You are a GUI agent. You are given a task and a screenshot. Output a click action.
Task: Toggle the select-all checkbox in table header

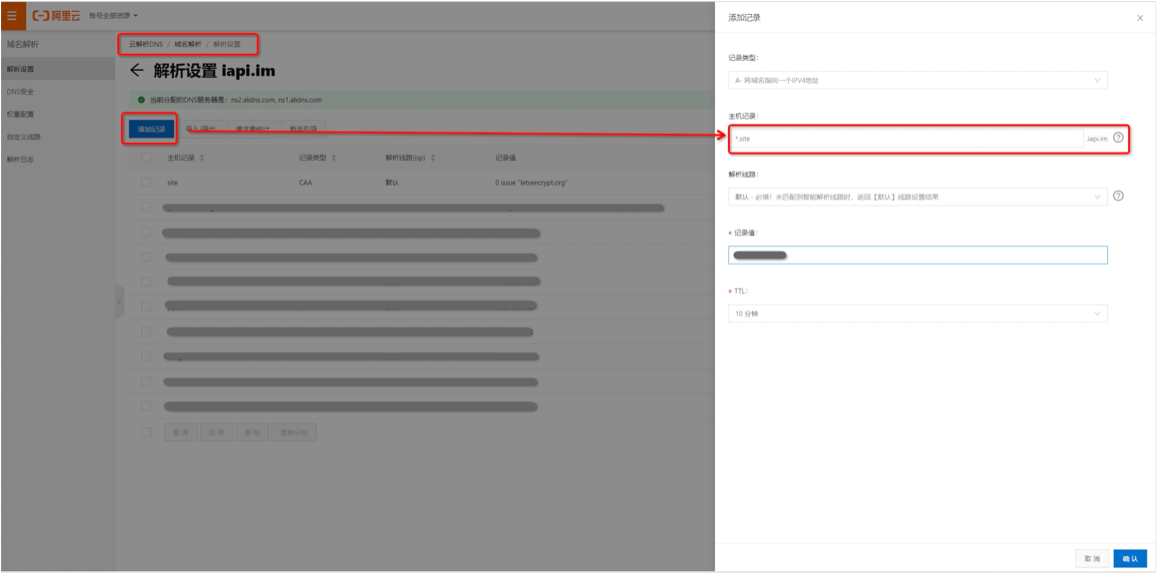click(x=146, y=158)
